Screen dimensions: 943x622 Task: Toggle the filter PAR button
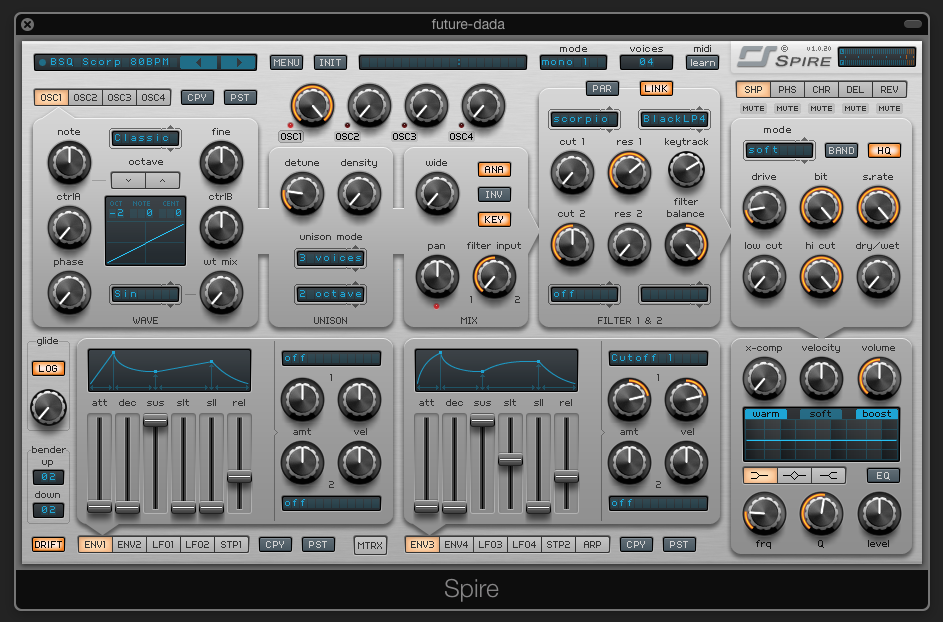point(602,88)
